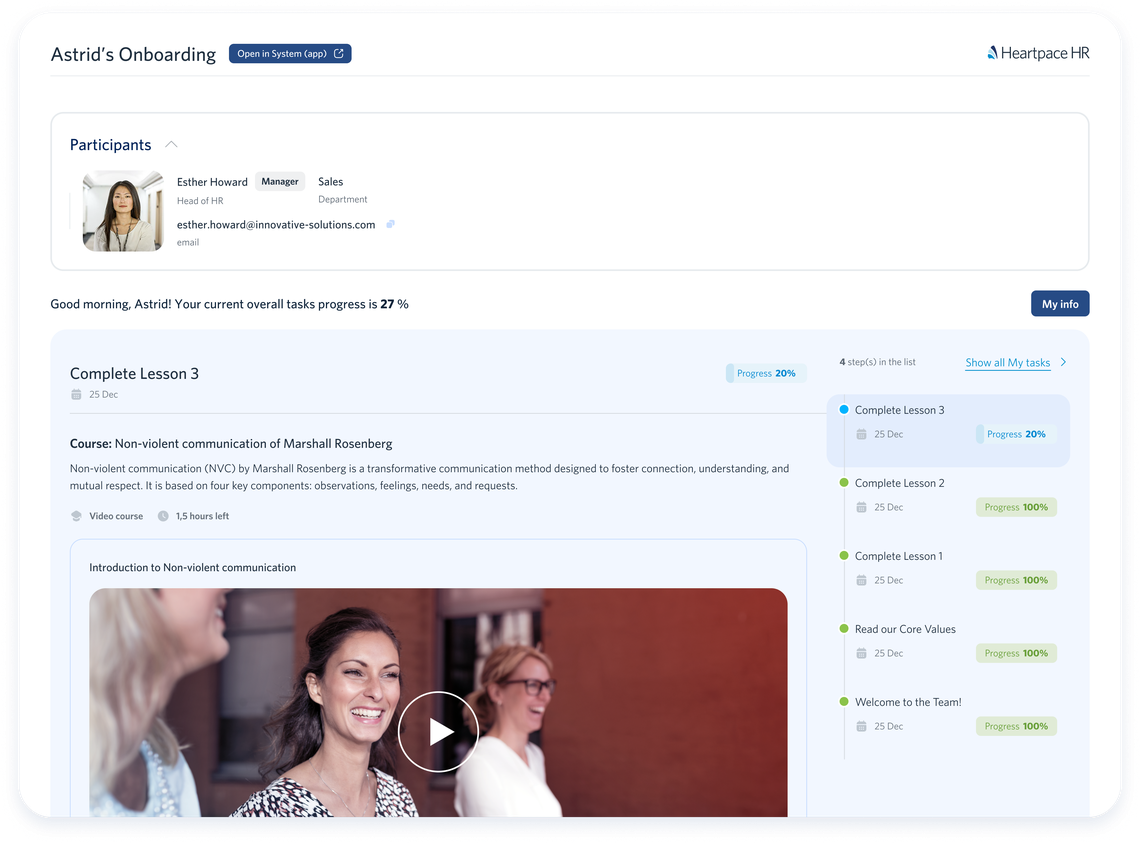Image resolution: width=1140 pixels, height=843 pixels.
Task: Follow the Show all My tasks link
Action: tap(1007, 363)
